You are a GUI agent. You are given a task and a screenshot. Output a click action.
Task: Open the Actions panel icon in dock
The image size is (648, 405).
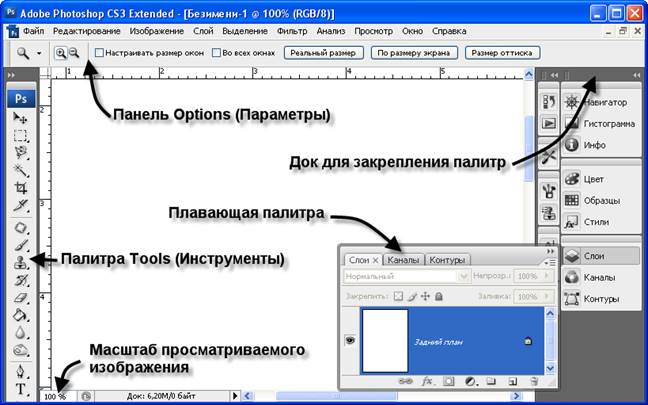pyautogui.click(x=549, y=123)
